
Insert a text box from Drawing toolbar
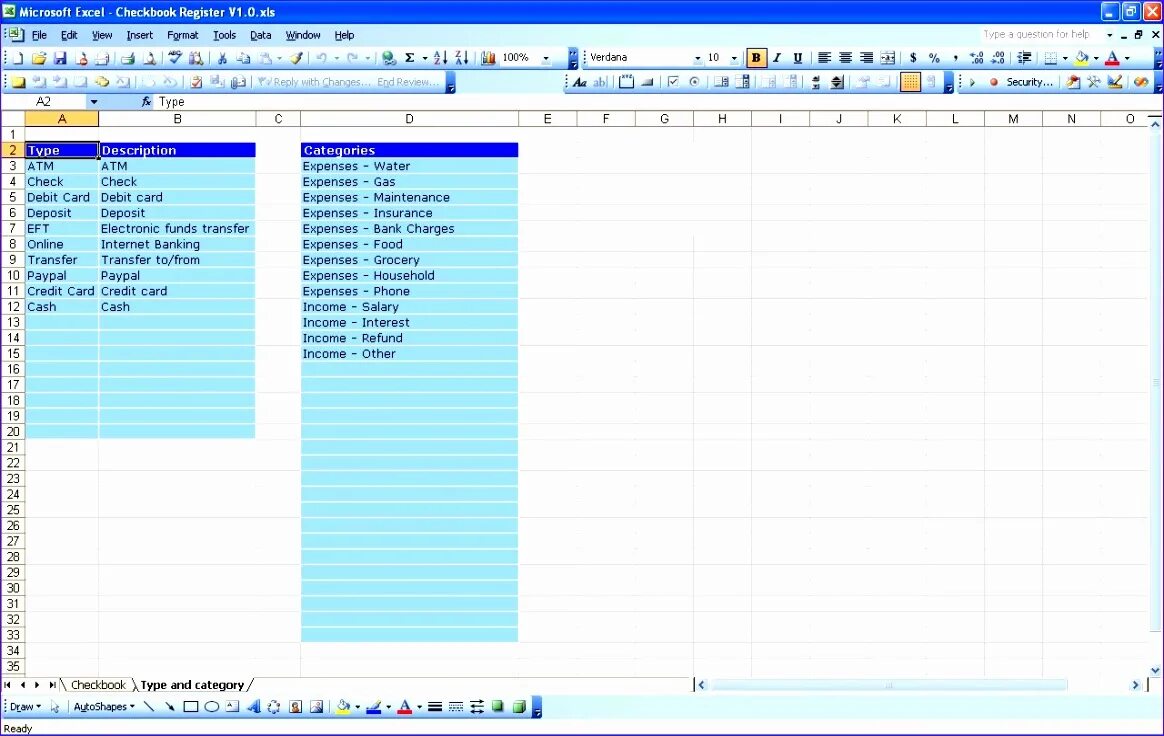232,707
